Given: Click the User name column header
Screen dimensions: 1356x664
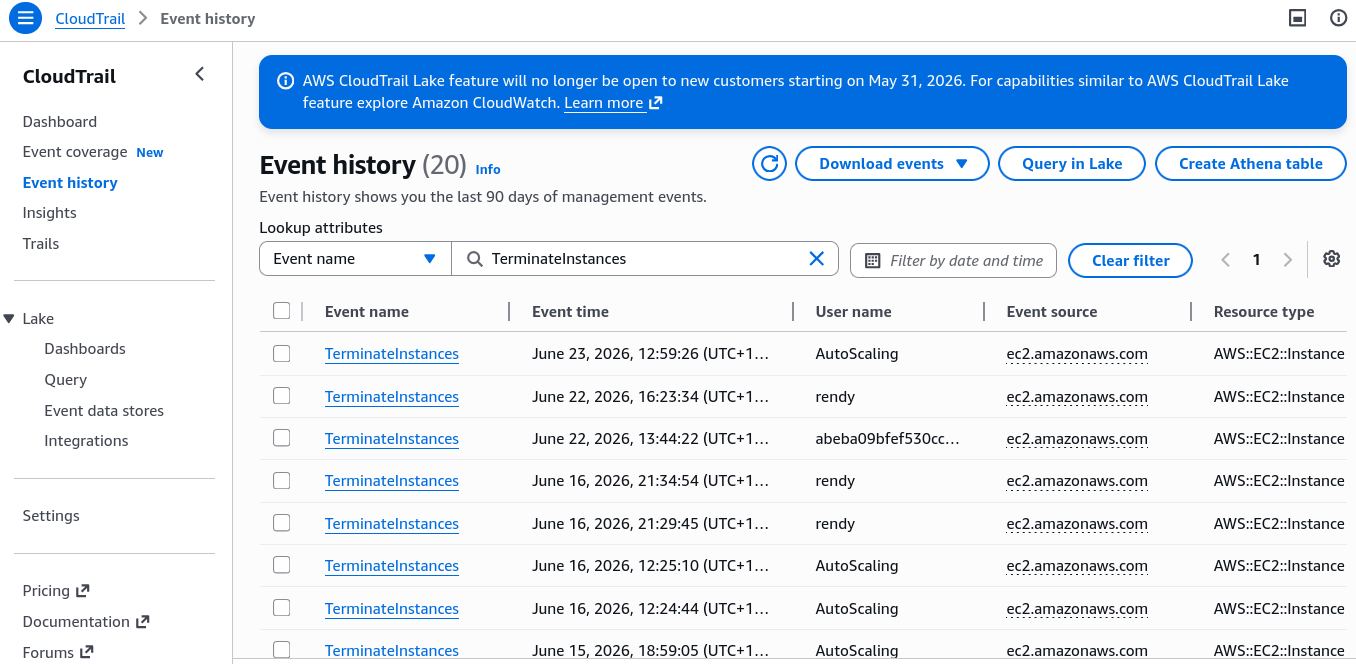Looking at the screenshot, I should (x=854, y=312).
